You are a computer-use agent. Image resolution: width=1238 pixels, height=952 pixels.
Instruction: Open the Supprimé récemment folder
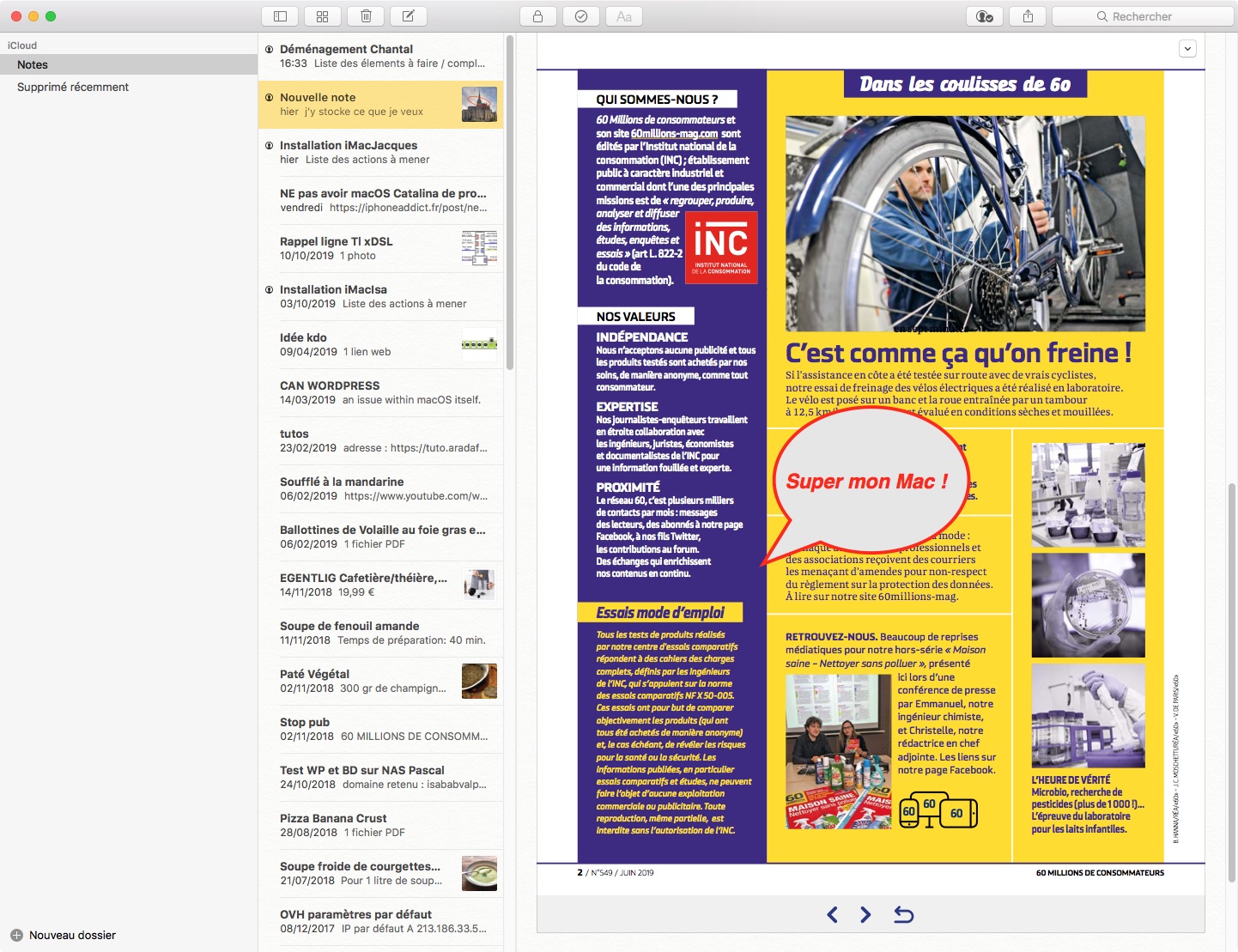click(73, 87)
